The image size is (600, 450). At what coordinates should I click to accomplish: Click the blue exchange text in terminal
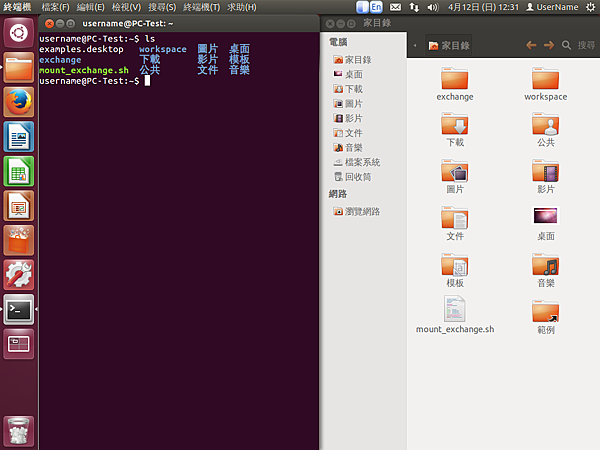(60, 60)
